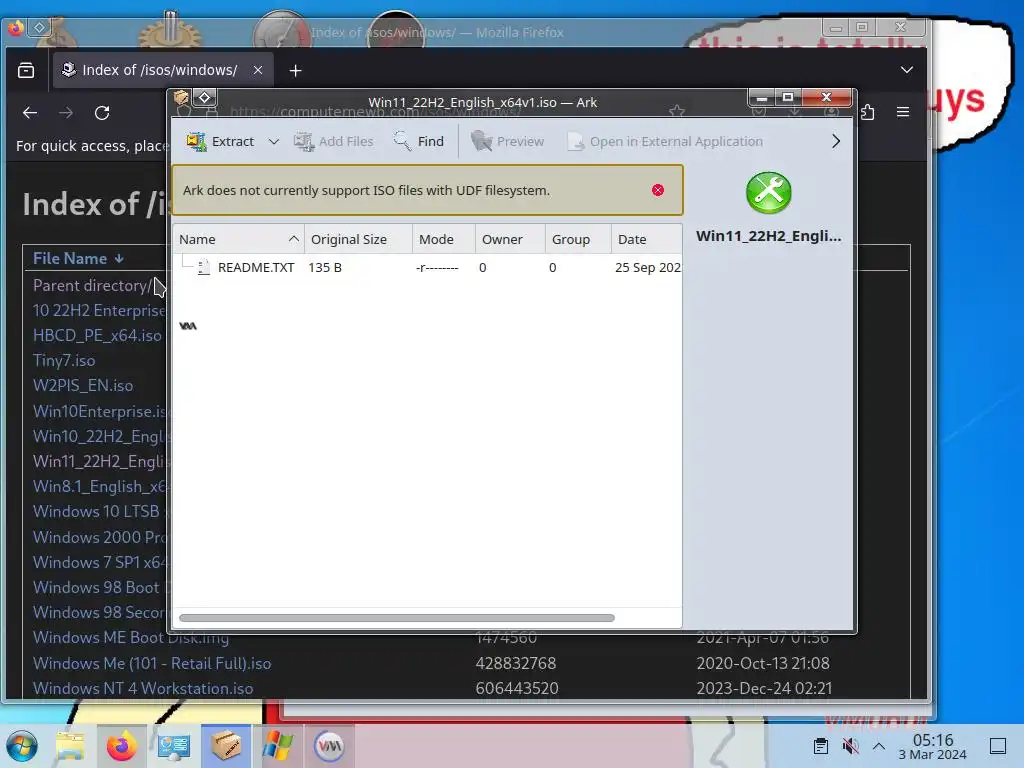
Task: Click the Ark window menu icon in titlebar
Action: (181, 98)
